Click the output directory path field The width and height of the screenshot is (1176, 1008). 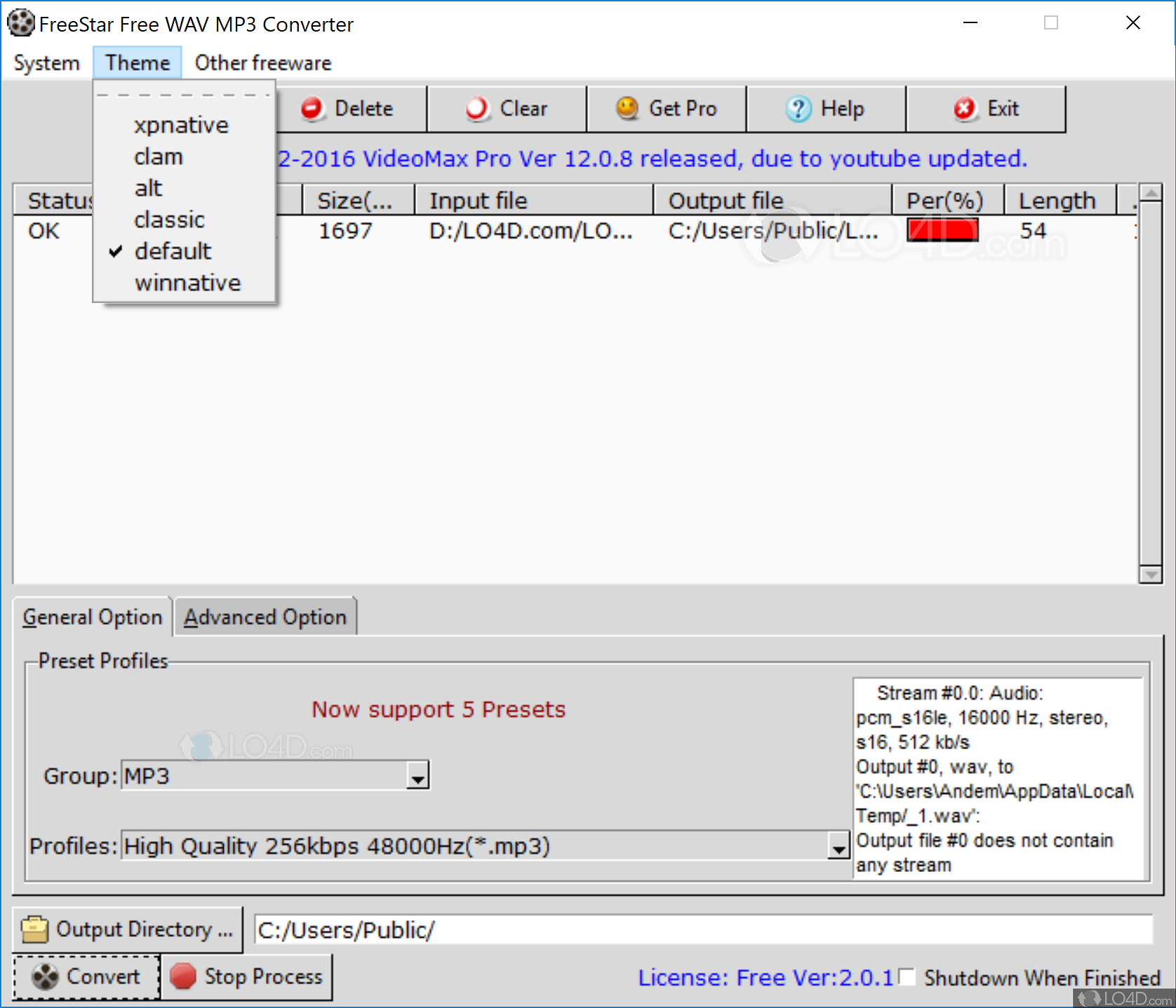pos(702,930)
